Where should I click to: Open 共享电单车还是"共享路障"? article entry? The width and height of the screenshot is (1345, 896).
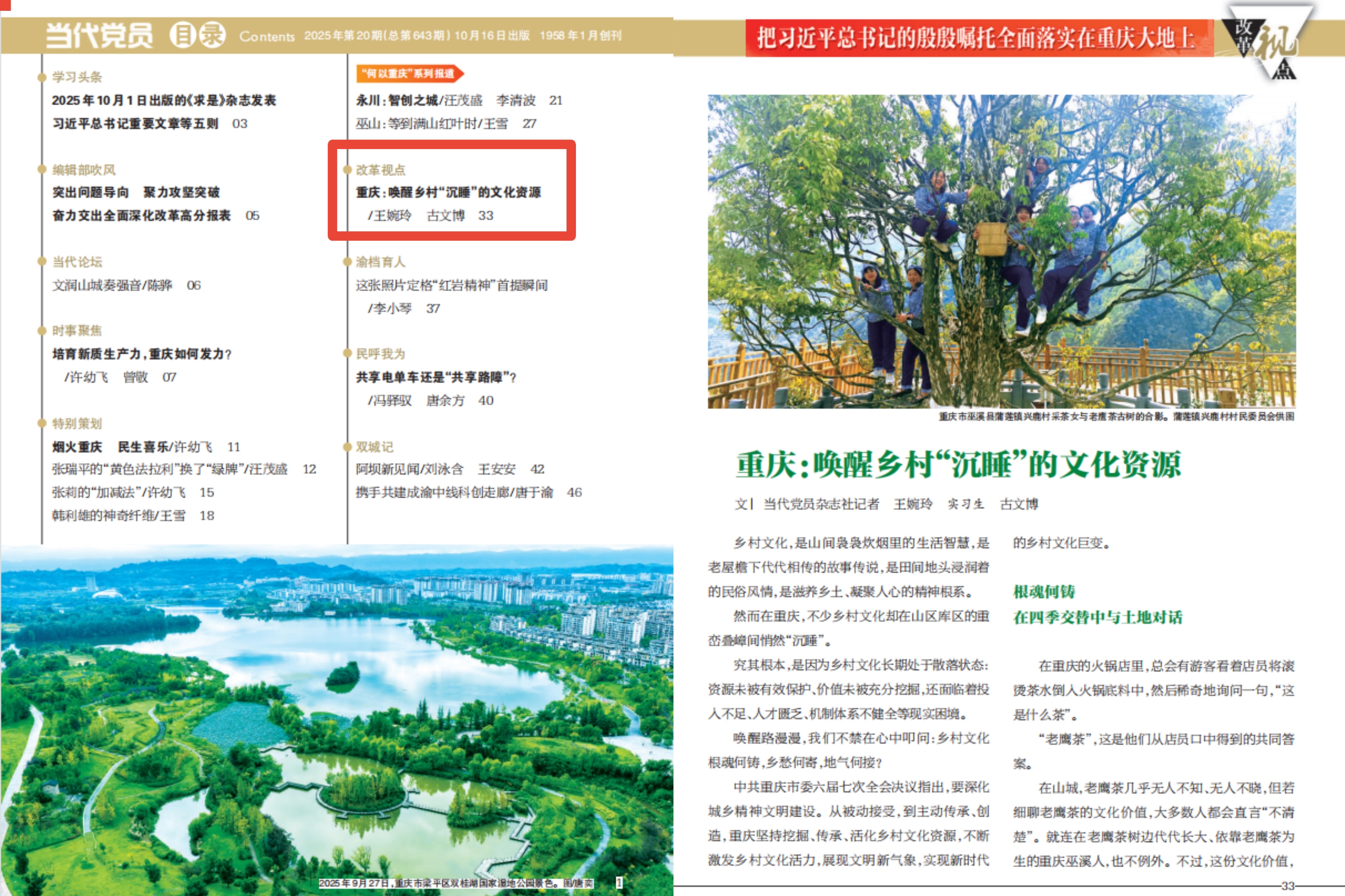[x=435, y=377]
